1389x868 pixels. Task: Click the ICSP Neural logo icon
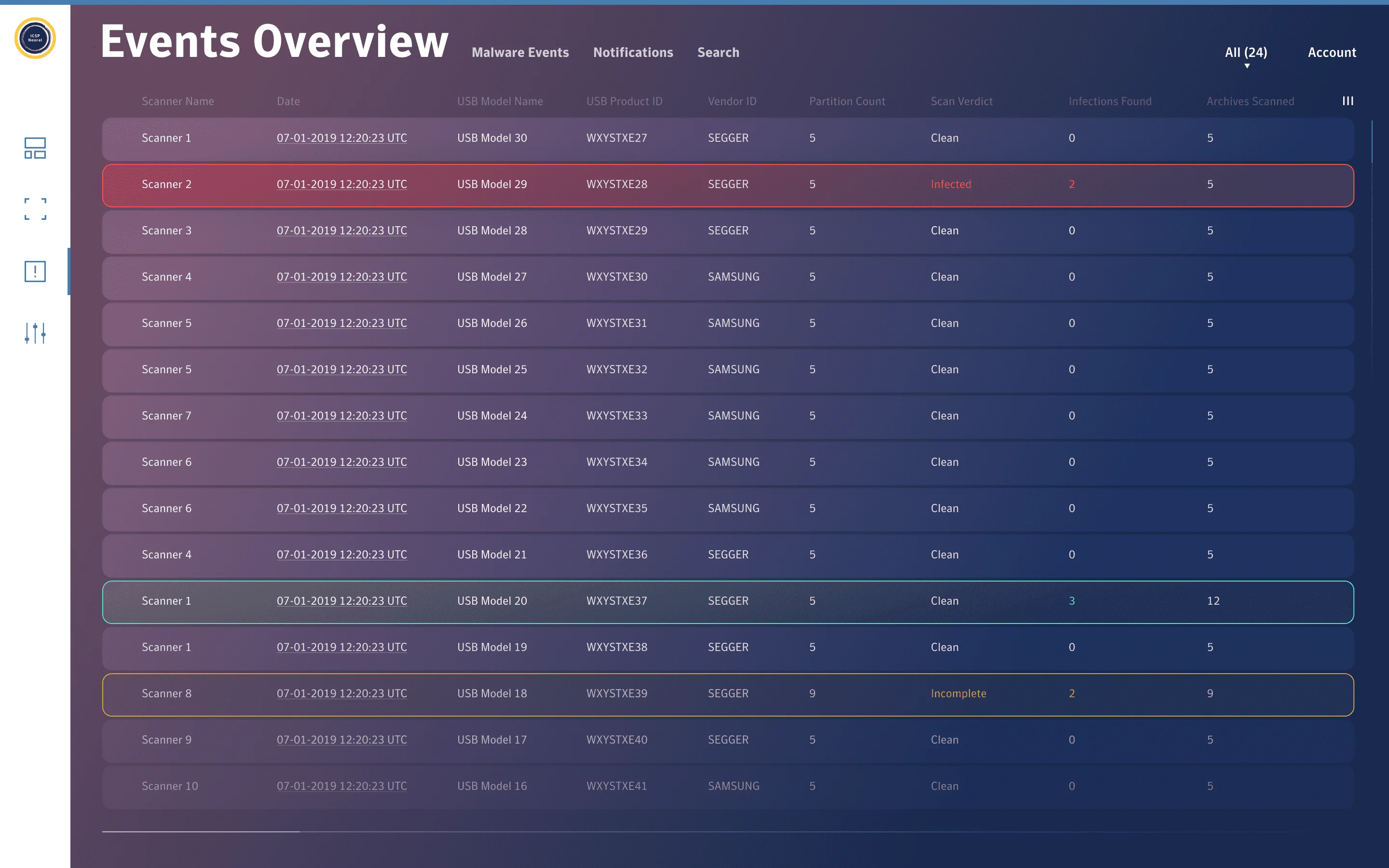(x=35, y=39)
